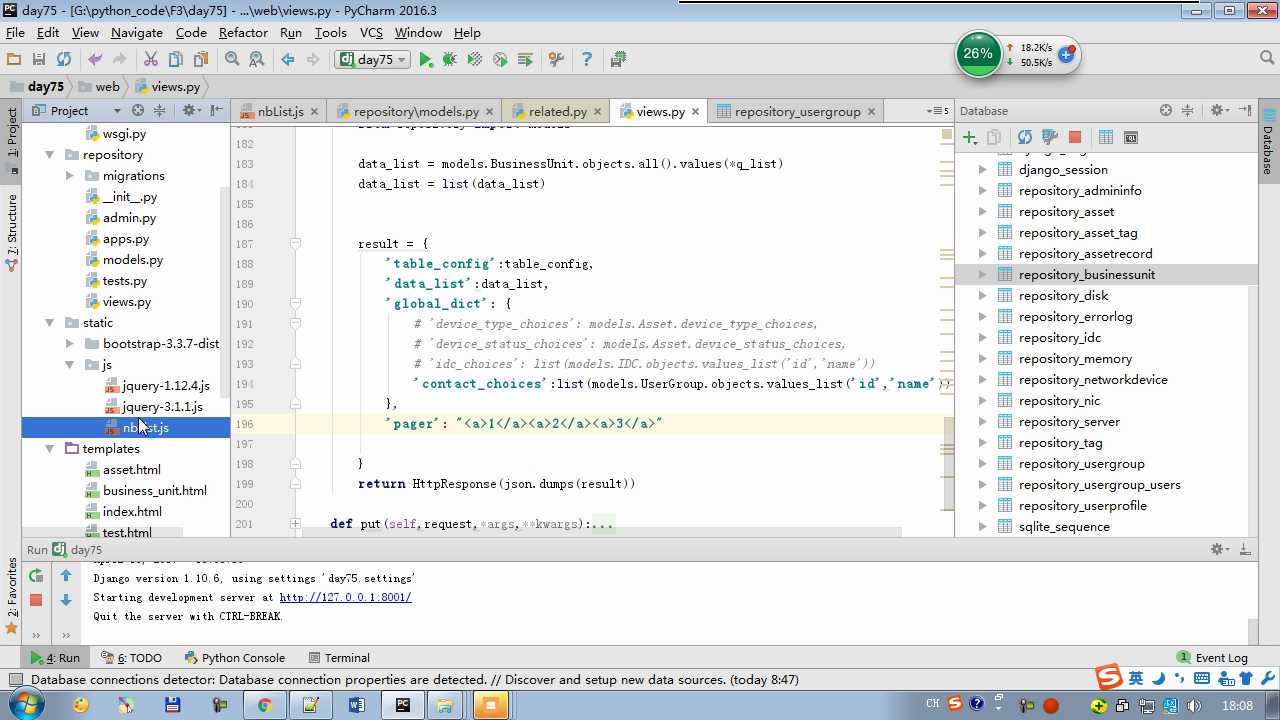Click the Find magnifier icon
The image size is (1280, 720).
tap(232, 60)
